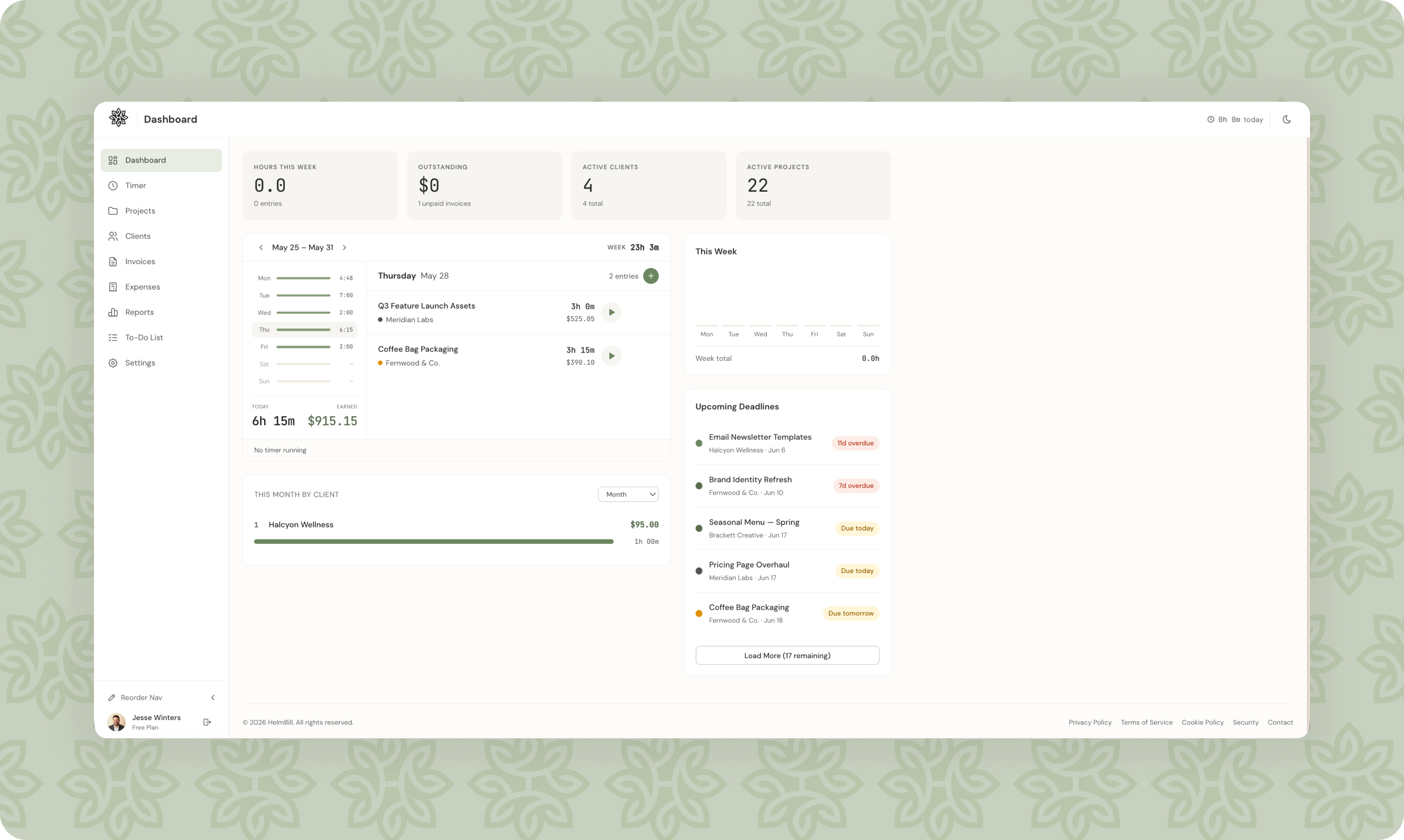Open Brand Identity Refresh deadline

tap(788, 486)
